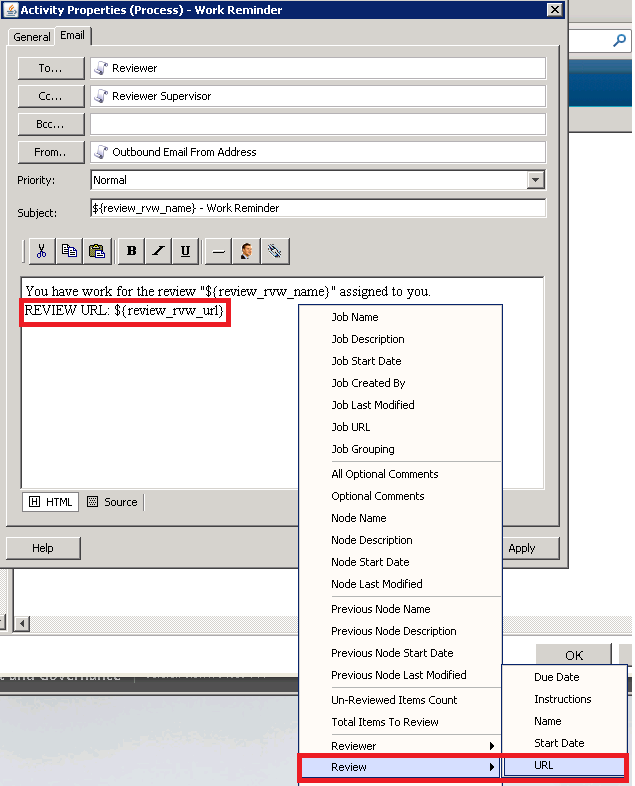Click into the Subject field
The image size is (635, 786).
coord(317,208)
